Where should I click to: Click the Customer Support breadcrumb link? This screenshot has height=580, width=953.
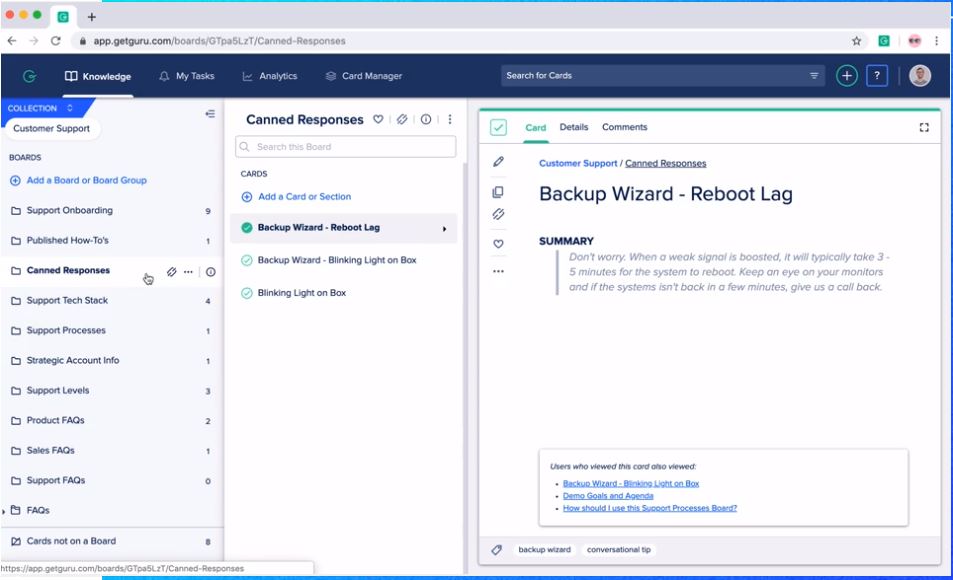pyautogui.click(x=578, y=163)
